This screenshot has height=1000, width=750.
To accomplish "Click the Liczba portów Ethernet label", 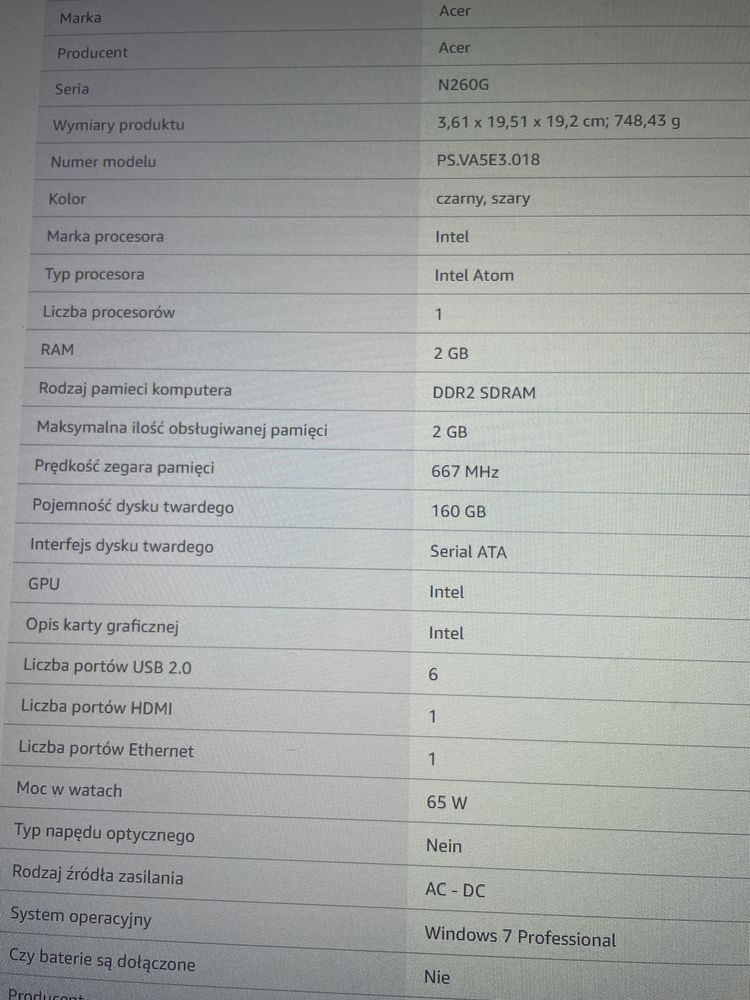I will [x=106, y=749].
